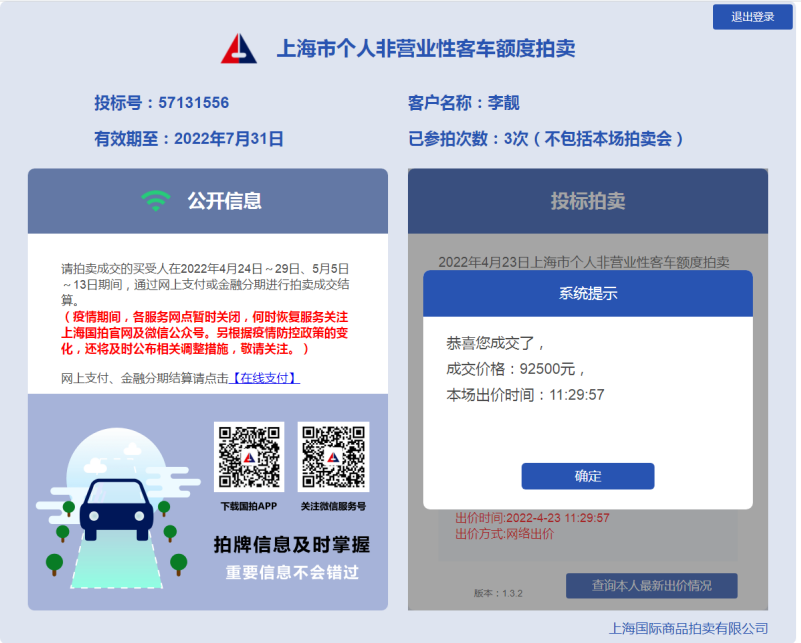The height and width of the screenshot is (643, 801).
Task: Click the 确定 button in system prompt
Action: click(587, 476)
